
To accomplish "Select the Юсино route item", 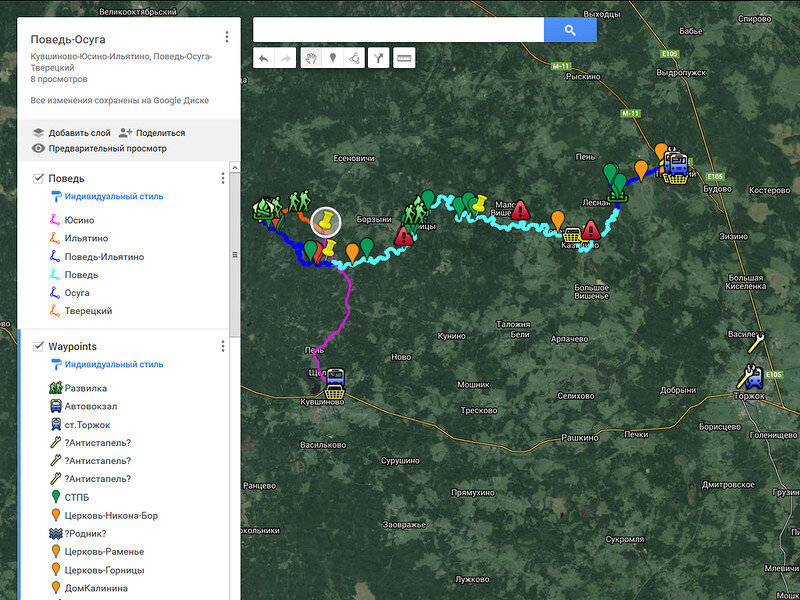I will tap(79, 220).
